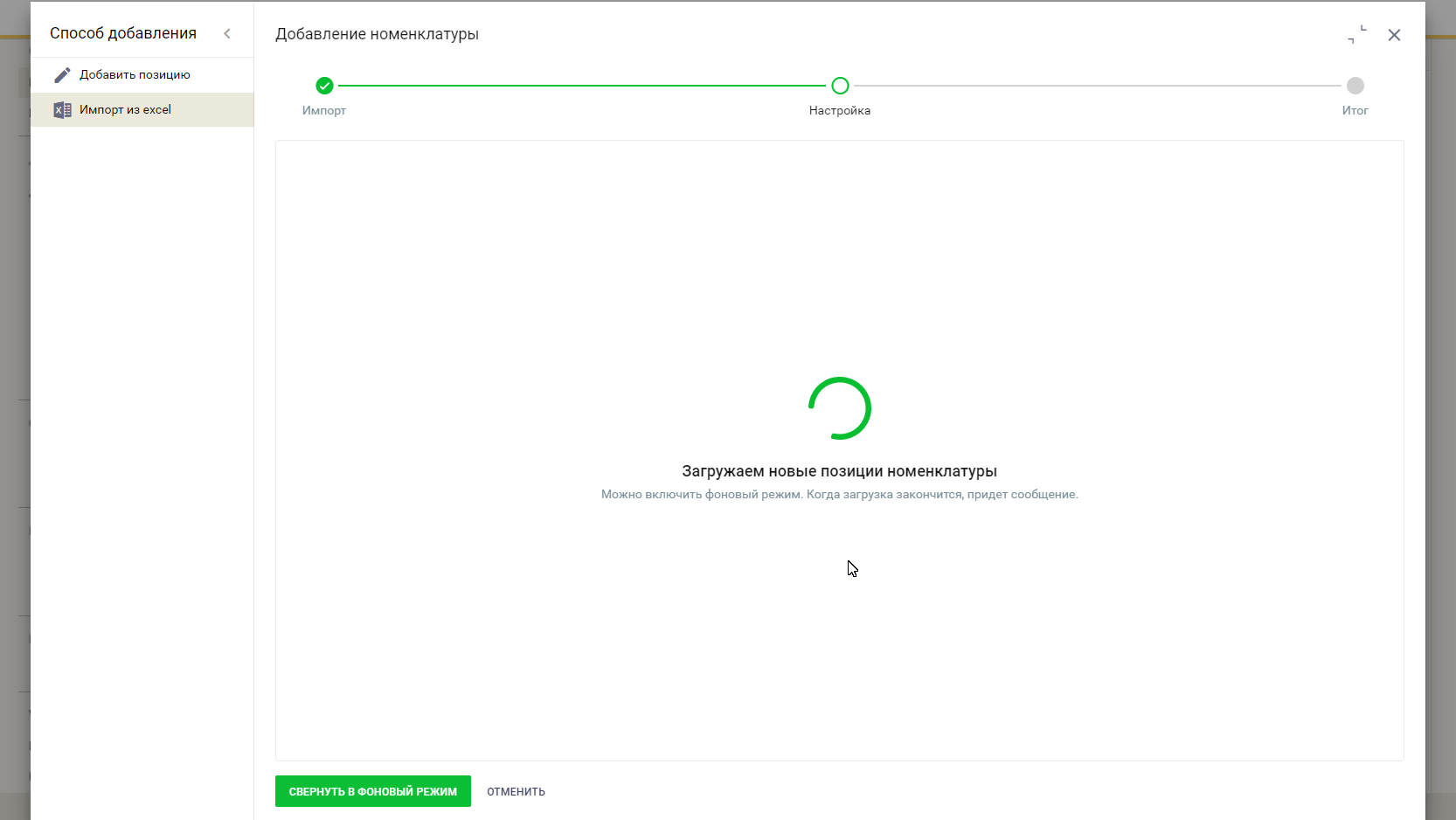The width and height of the screenshot is (1456, 820).
Task: Click the background mode hint text
Action: 840,495
